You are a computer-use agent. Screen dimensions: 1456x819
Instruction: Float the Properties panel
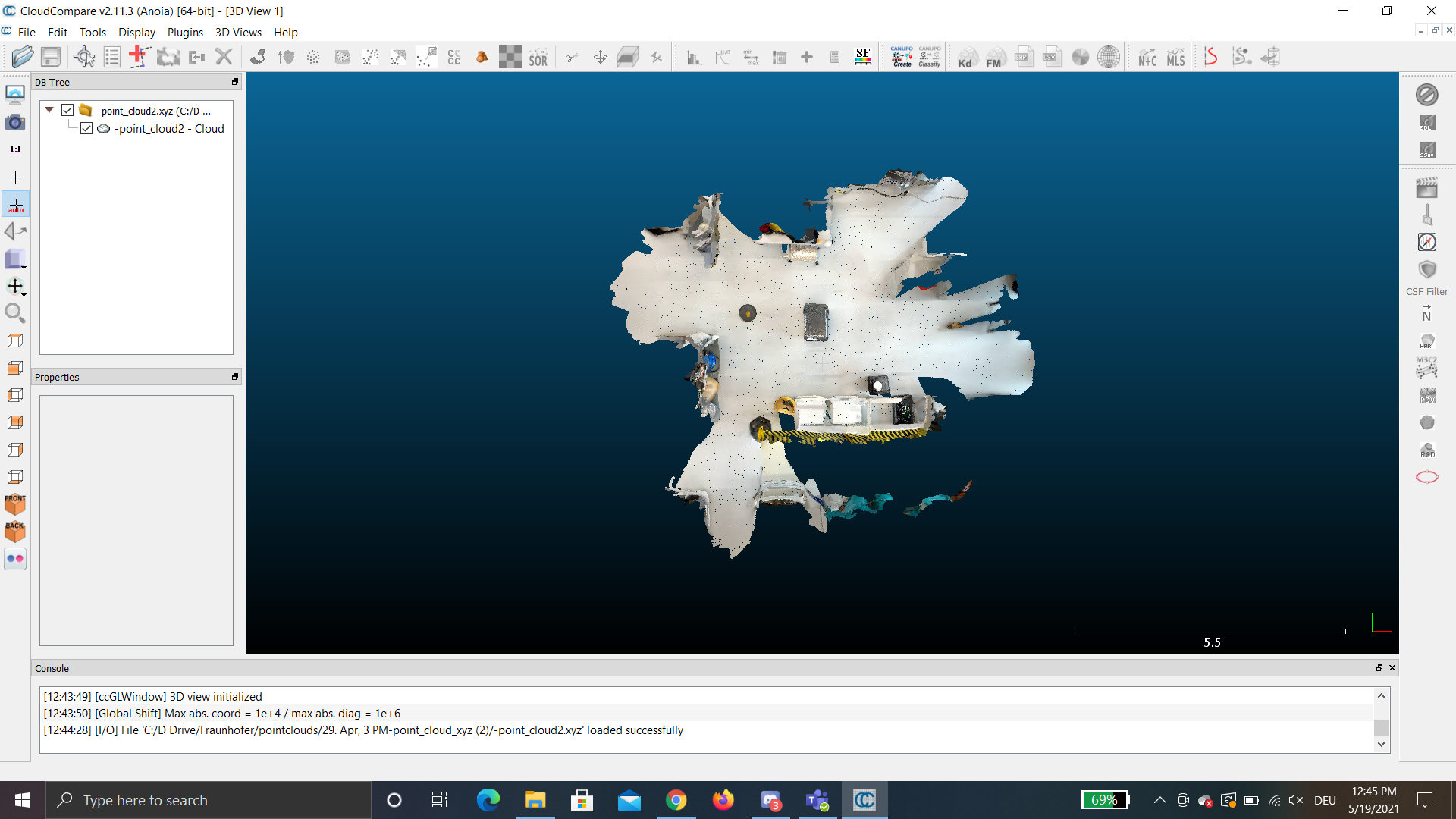coord(235,377)
